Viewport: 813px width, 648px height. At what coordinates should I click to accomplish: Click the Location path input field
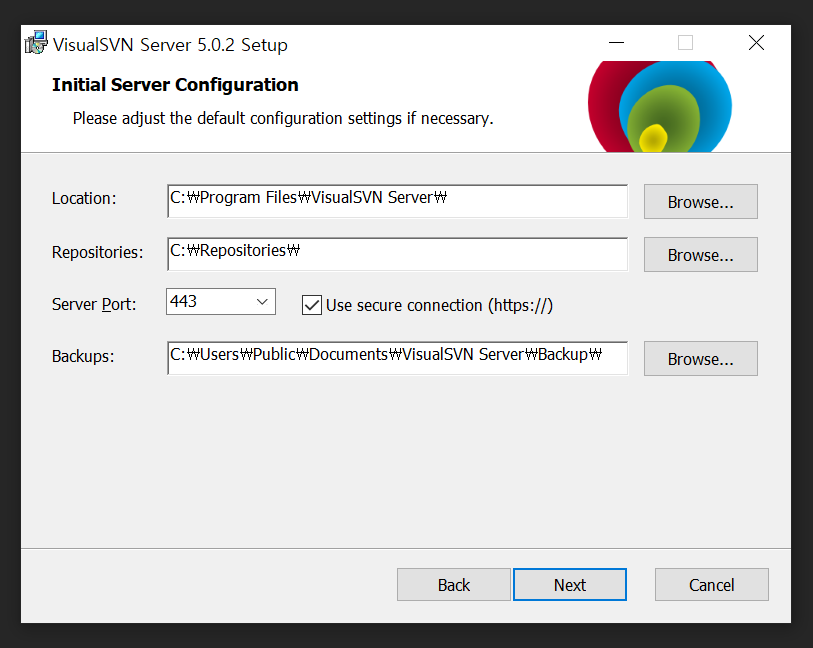pyautogui.click(x=398, y=201)
